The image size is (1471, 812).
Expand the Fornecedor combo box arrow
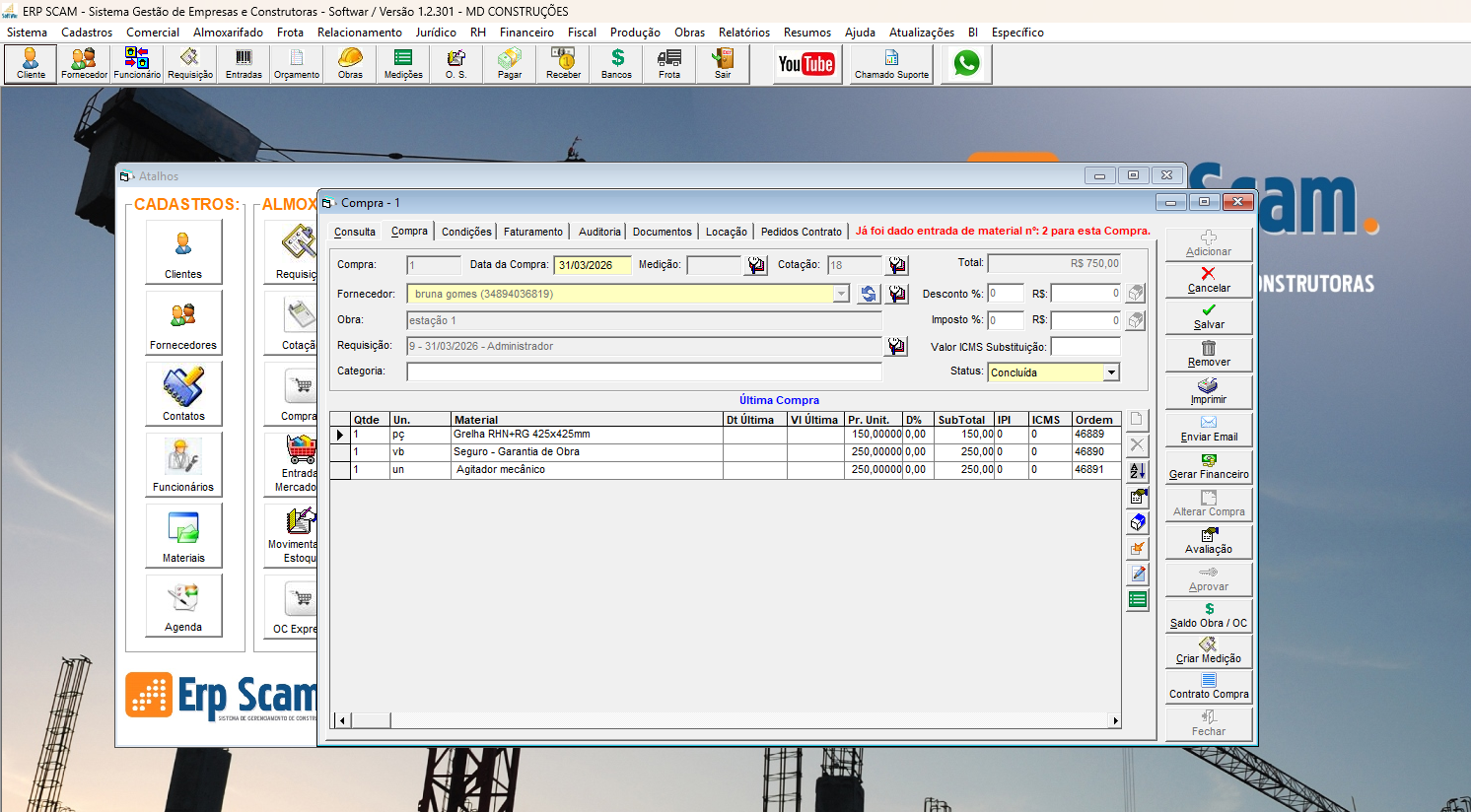841,294
